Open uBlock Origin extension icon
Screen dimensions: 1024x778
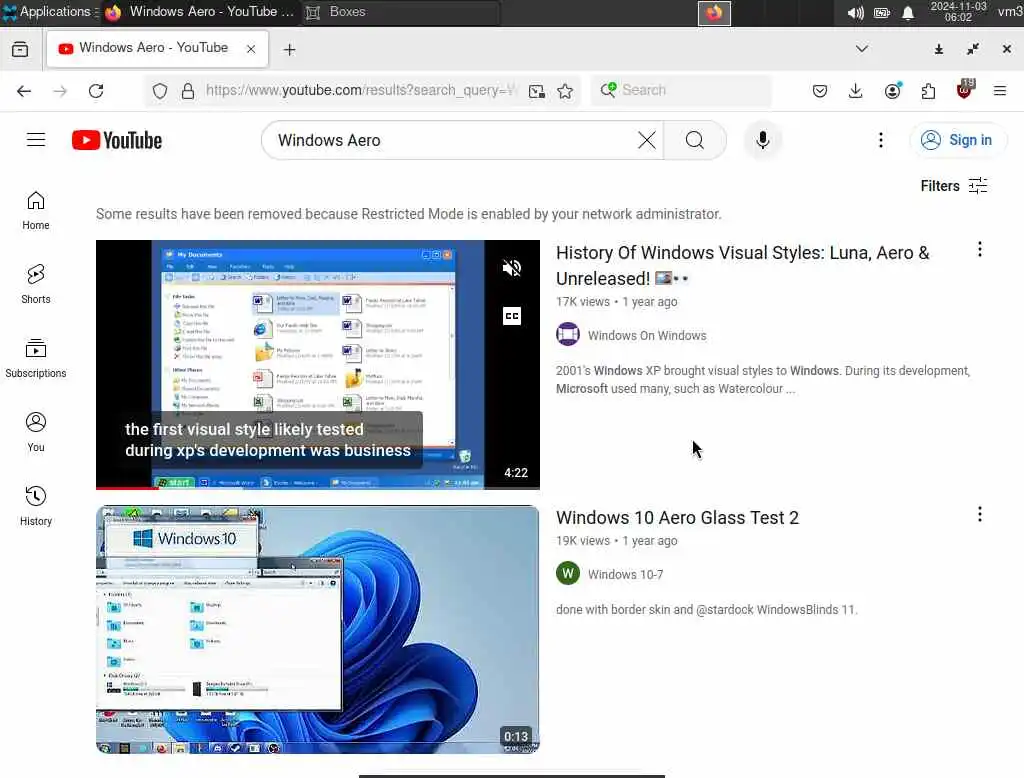tap(965, 89)
